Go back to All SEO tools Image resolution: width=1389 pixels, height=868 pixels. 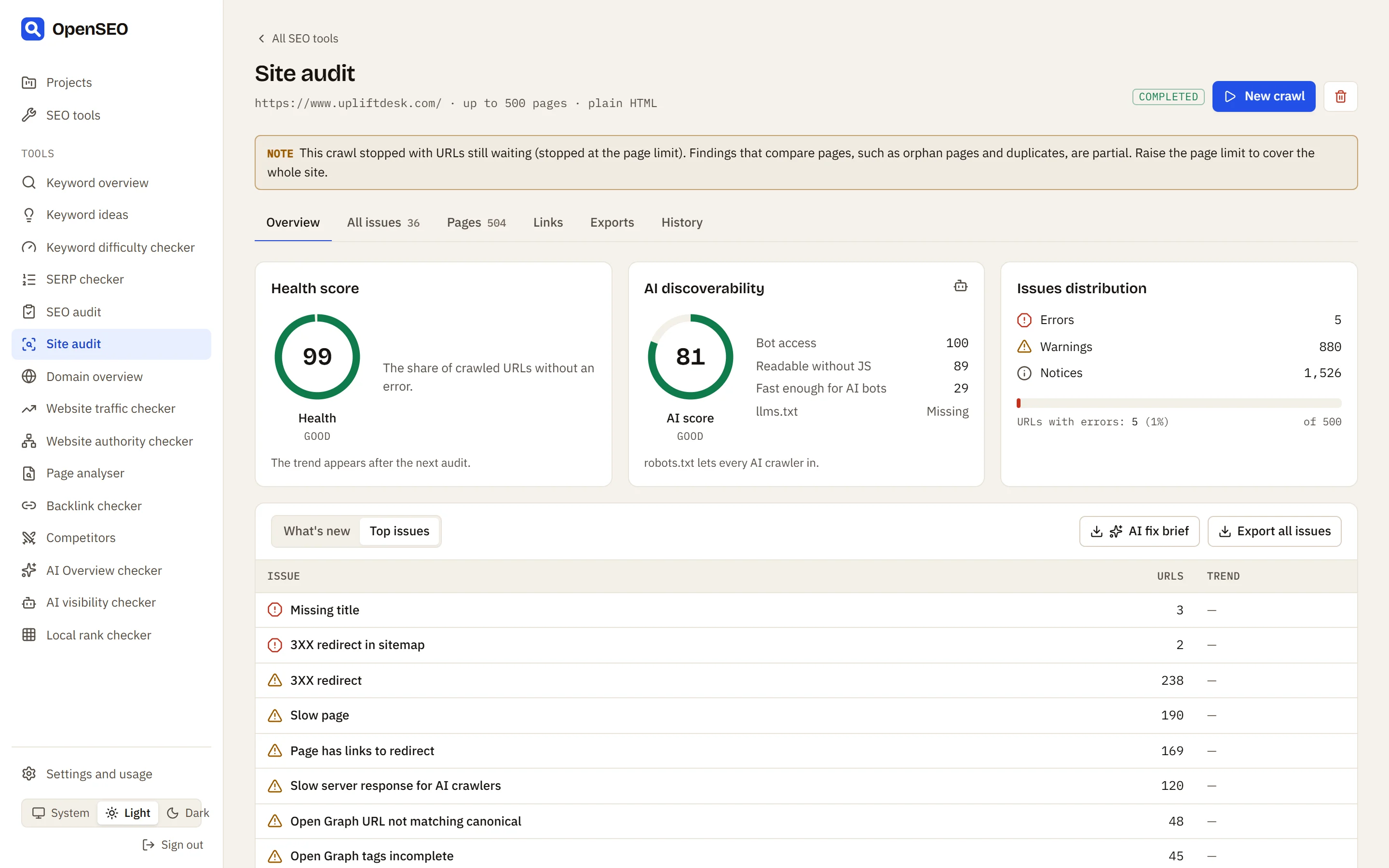(x=298, y=39)
